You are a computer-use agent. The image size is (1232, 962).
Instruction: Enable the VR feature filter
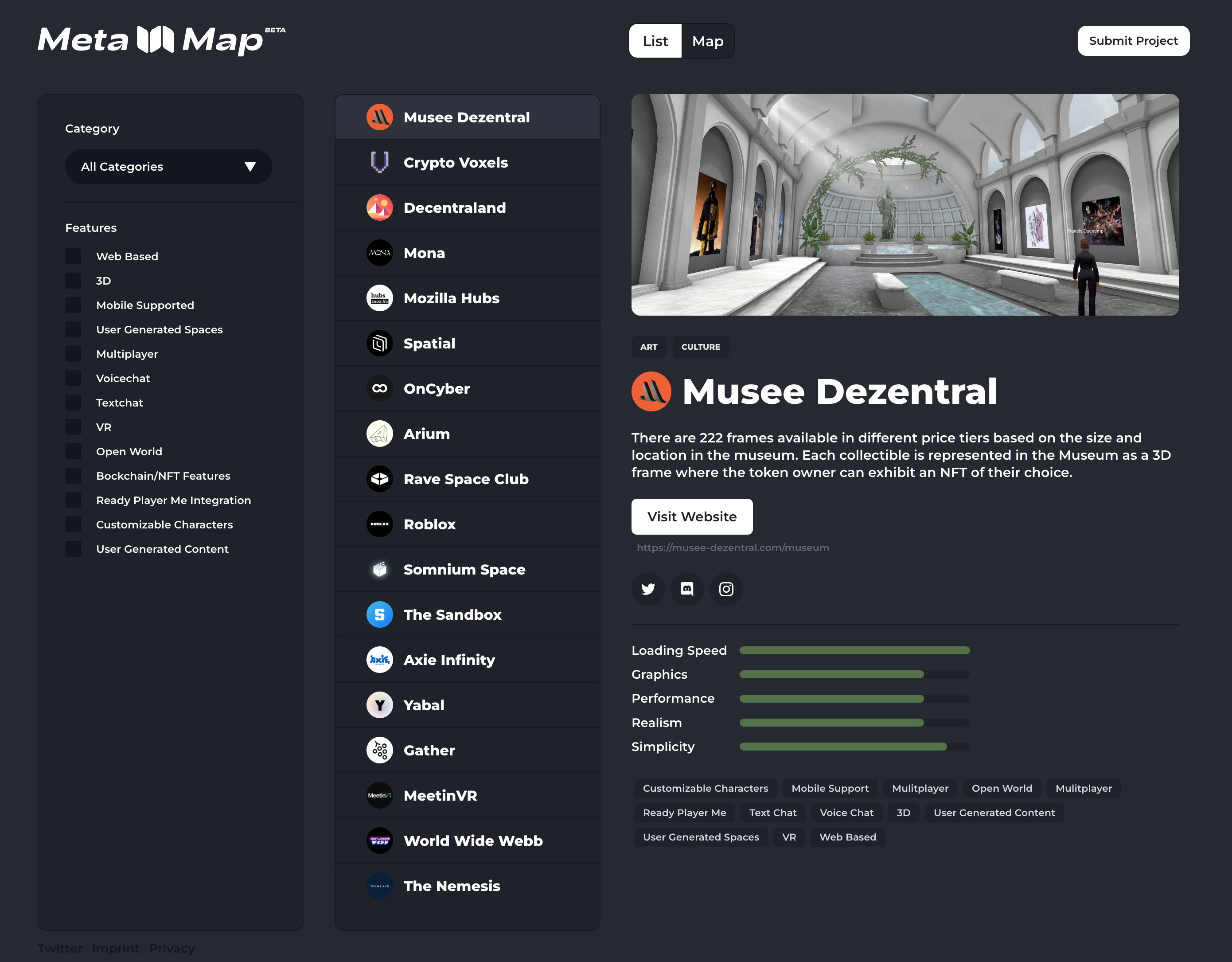coord(73,427)
